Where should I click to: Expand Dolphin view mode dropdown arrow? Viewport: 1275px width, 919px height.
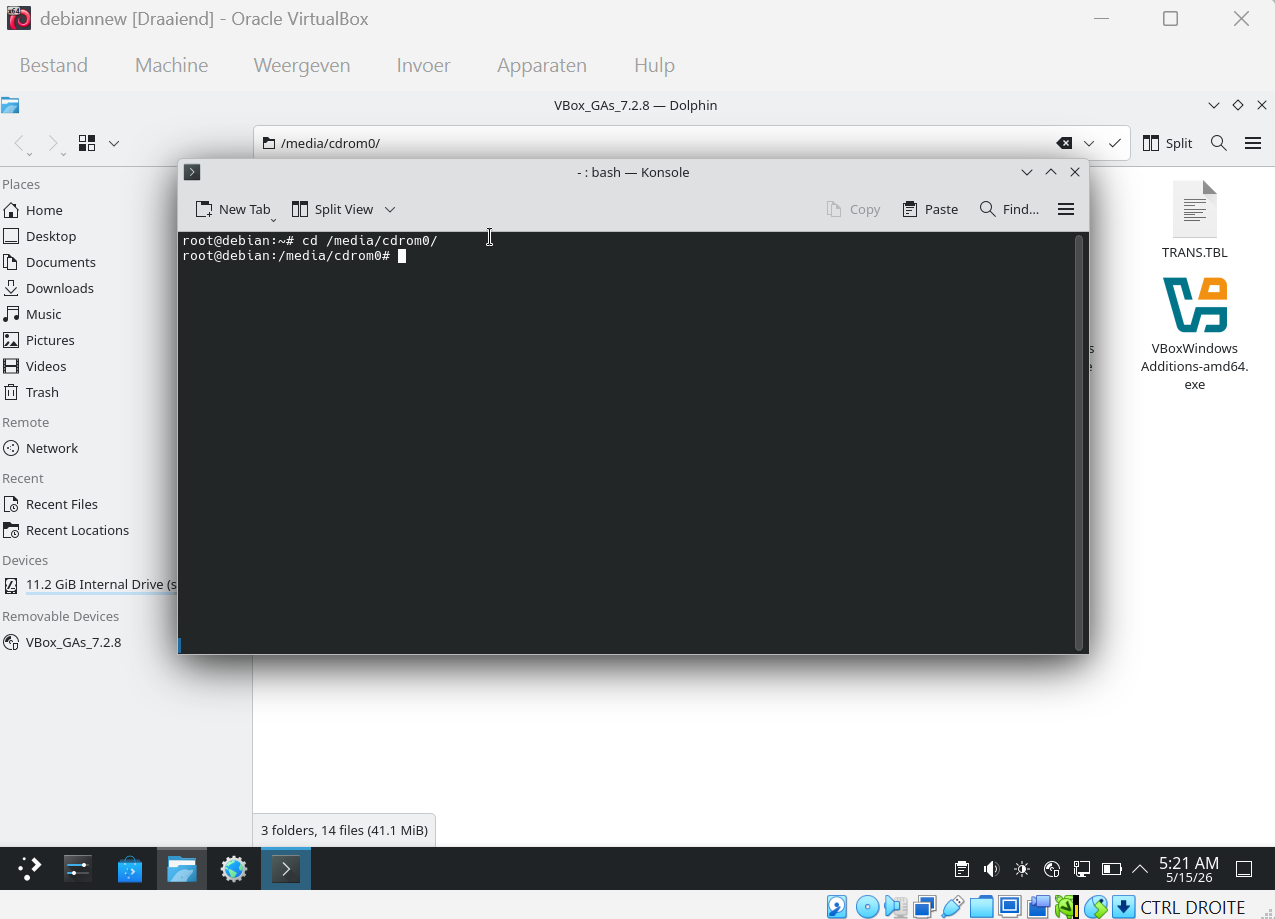[114, 143]
